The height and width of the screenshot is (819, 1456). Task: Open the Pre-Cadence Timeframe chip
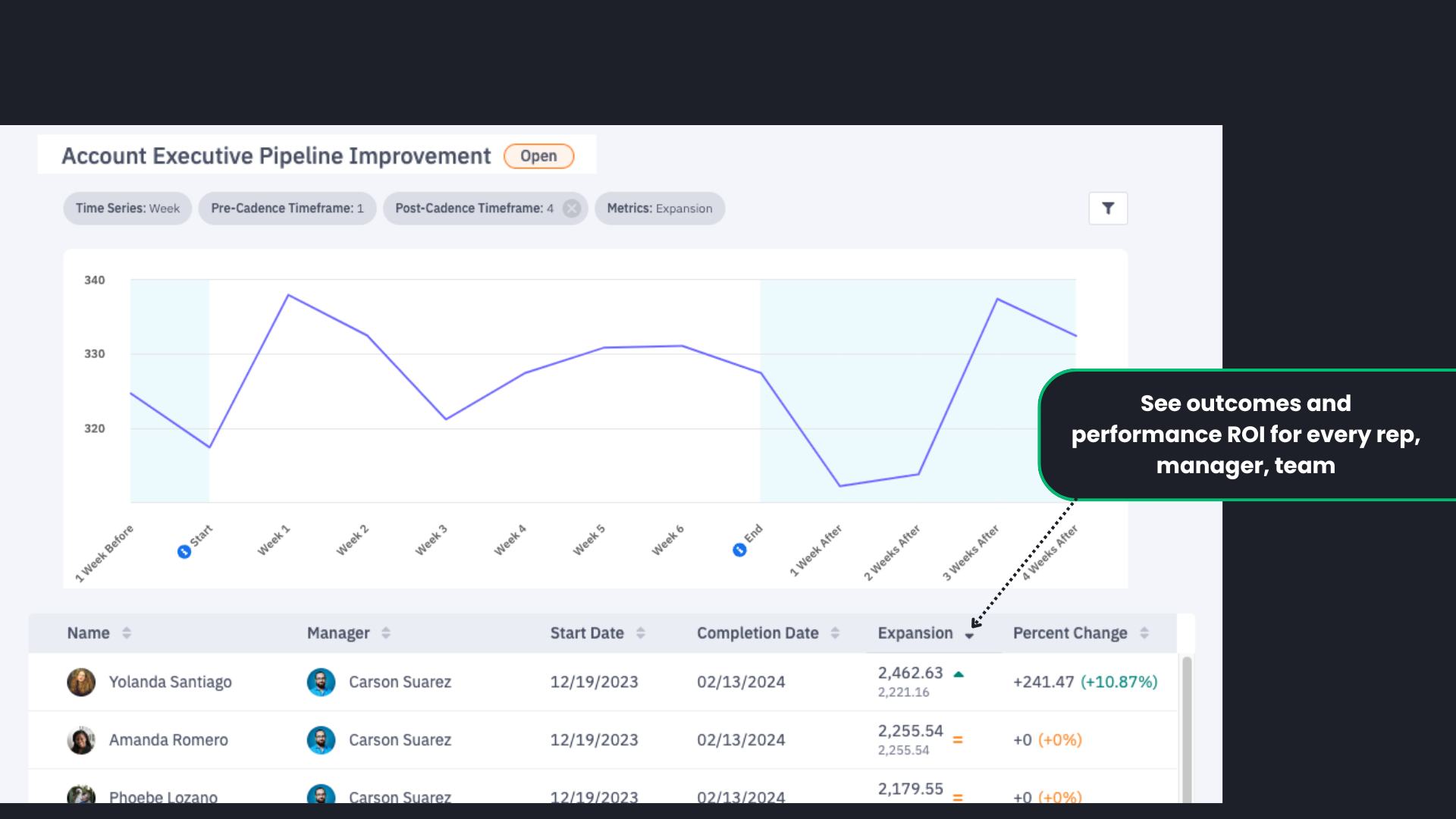click(287, 209)
